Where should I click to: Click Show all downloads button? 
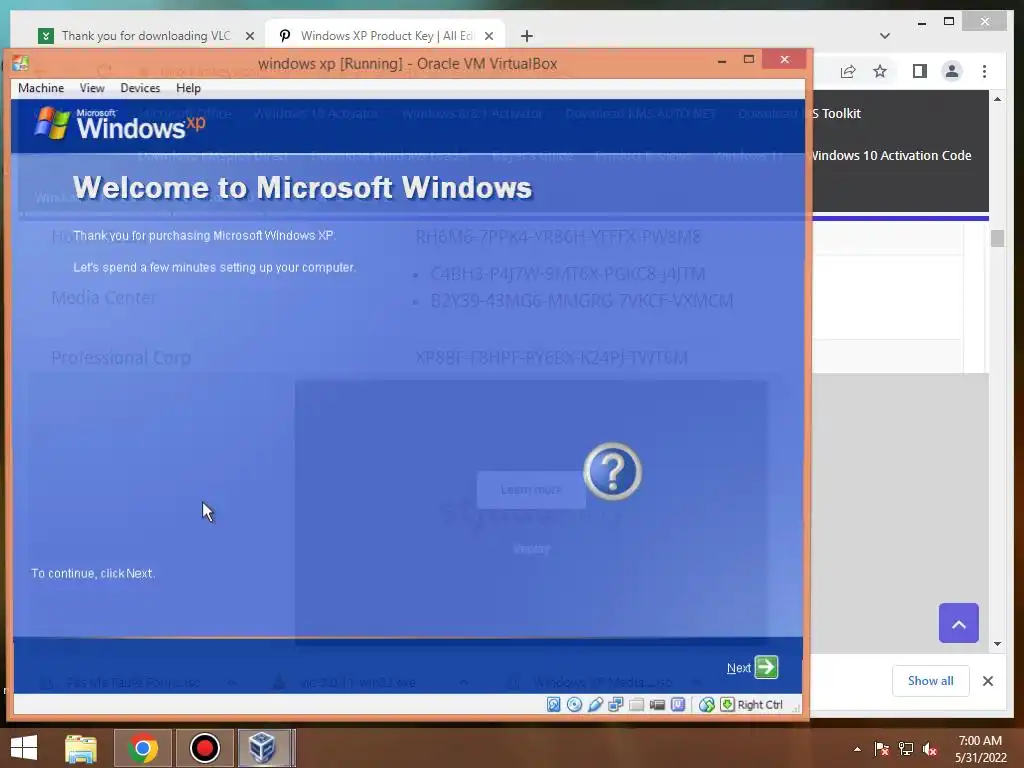[930, 681]
